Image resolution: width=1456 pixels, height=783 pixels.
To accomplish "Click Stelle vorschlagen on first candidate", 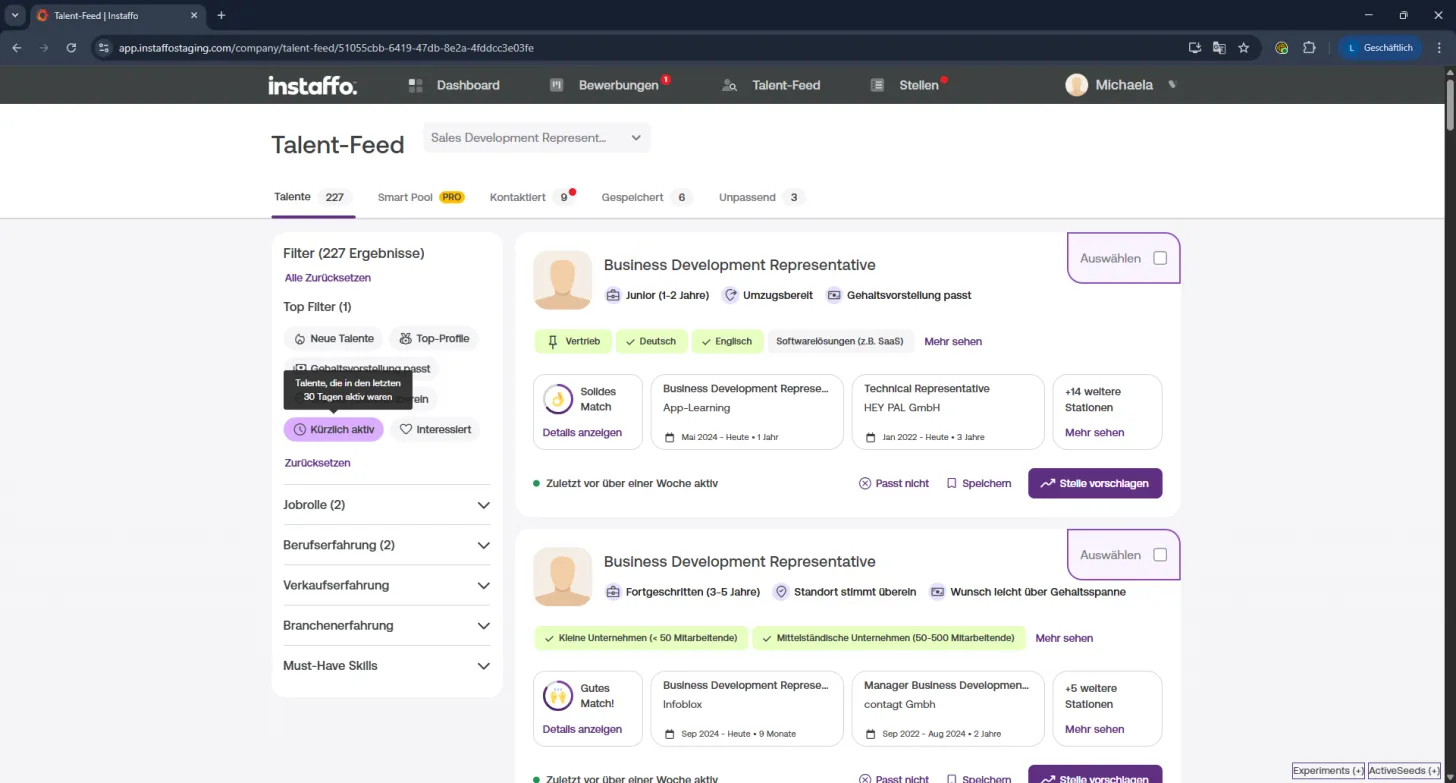I will click(x=1095, y=483).
